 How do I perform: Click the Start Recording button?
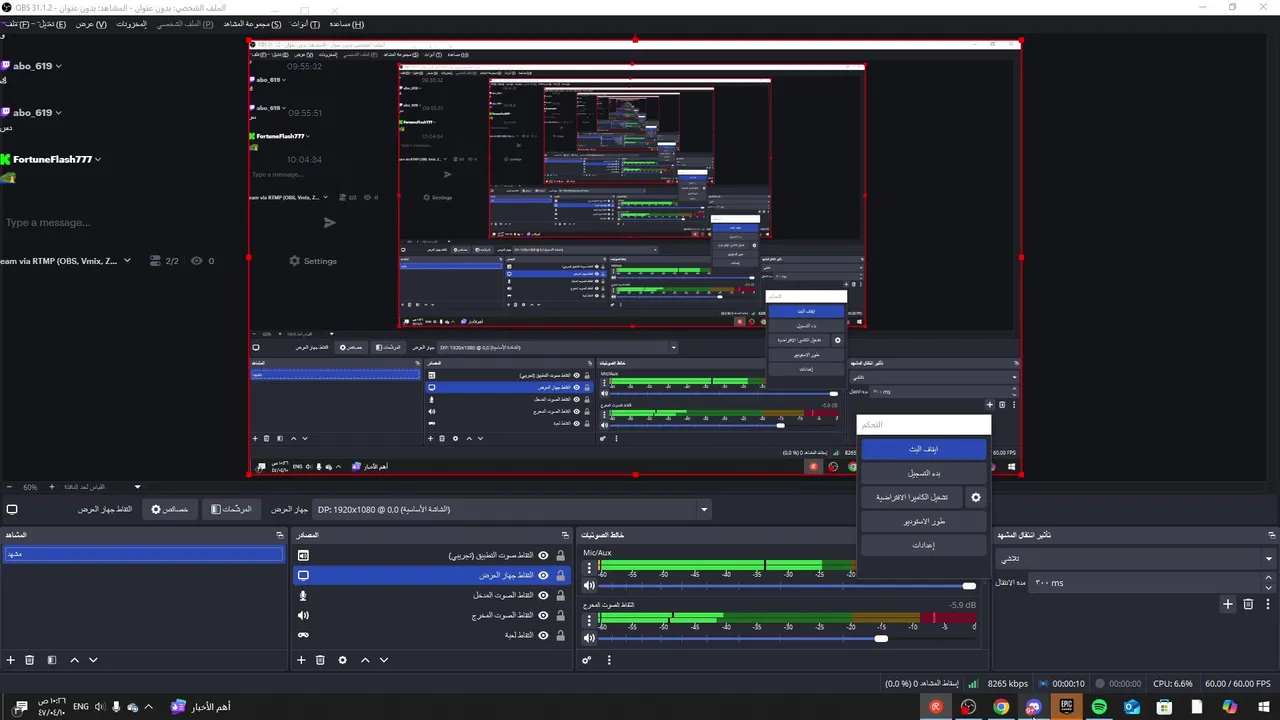pyautogui.click(x=923, y=473)
